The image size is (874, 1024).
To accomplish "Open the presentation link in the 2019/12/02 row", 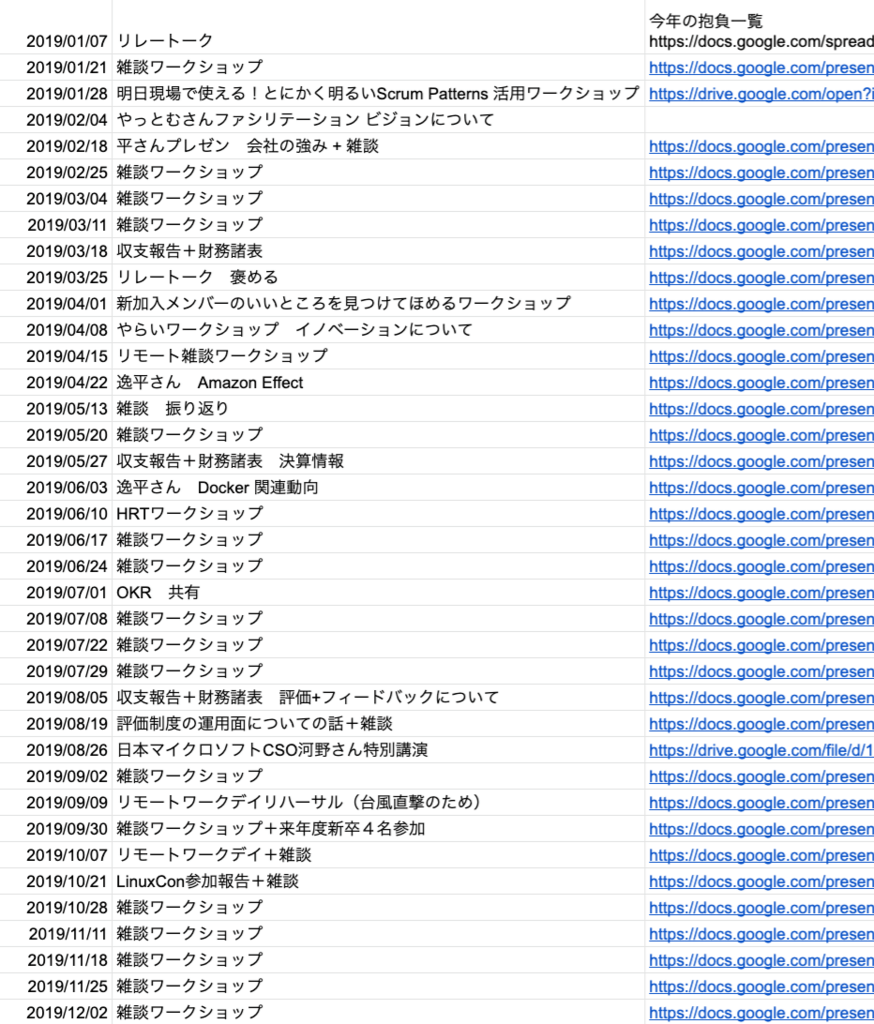I will coord(760,1012).
